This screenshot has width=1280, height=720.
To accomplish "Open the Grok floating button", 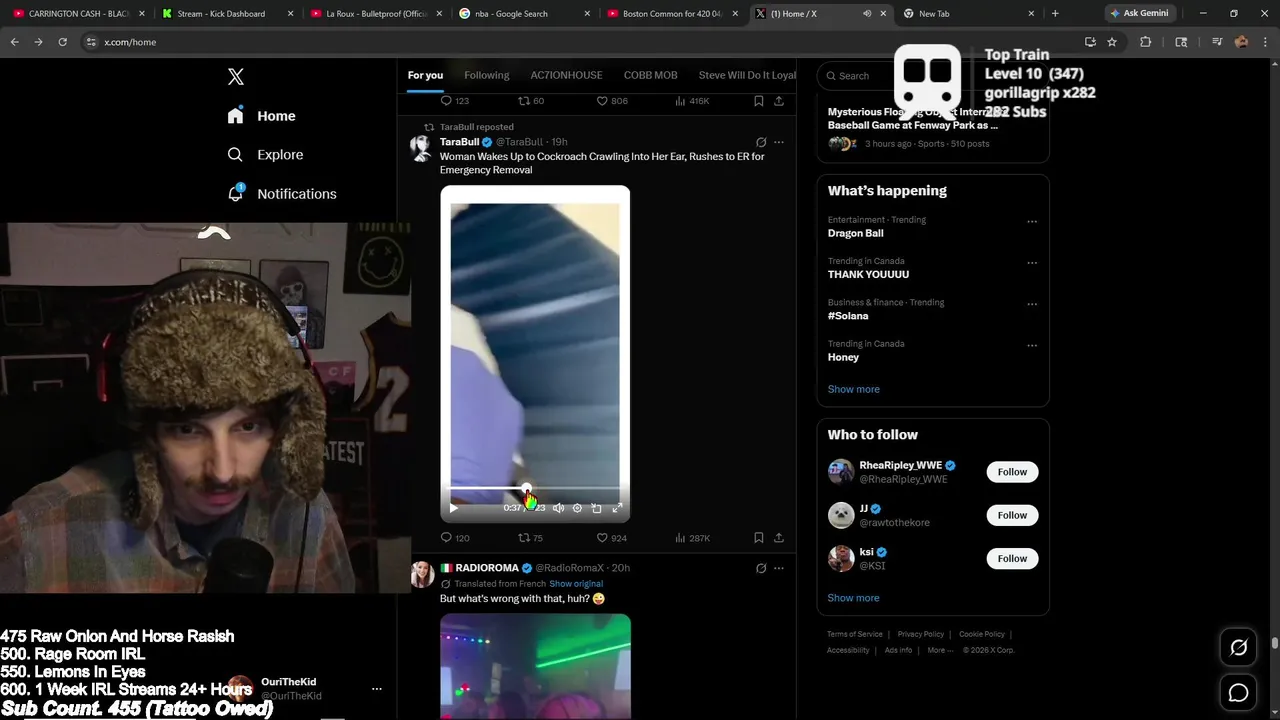I will pyautogui.click(x=1238, y=647).
